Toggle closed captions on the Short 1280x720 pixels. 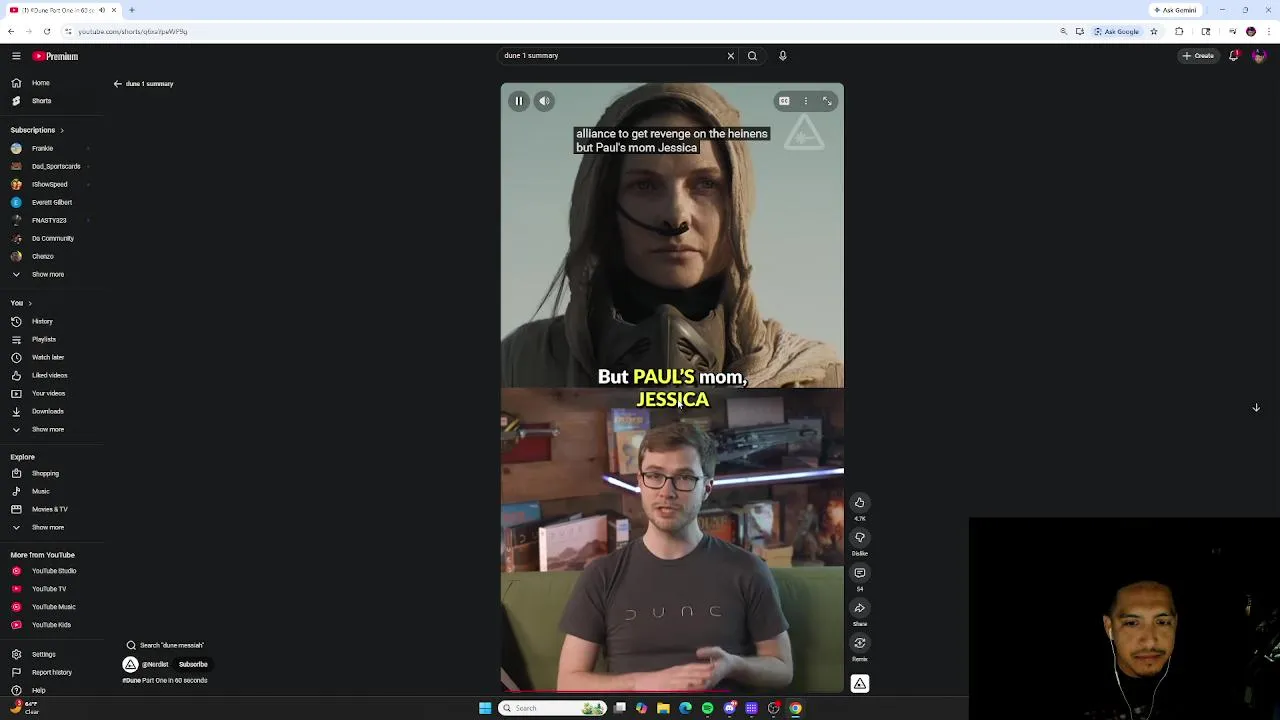click(784, 101)
